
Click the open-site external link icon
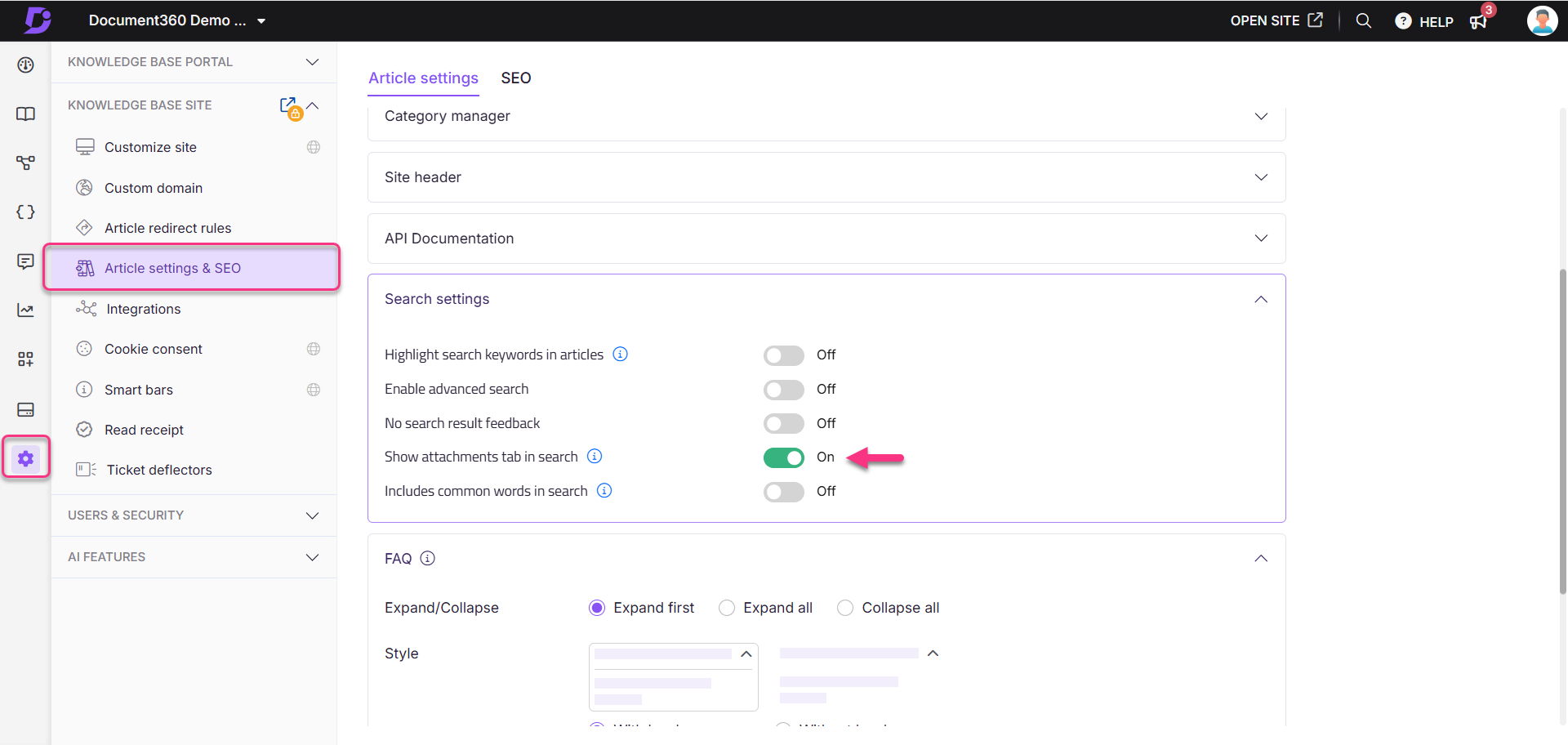click(1315, 20)
